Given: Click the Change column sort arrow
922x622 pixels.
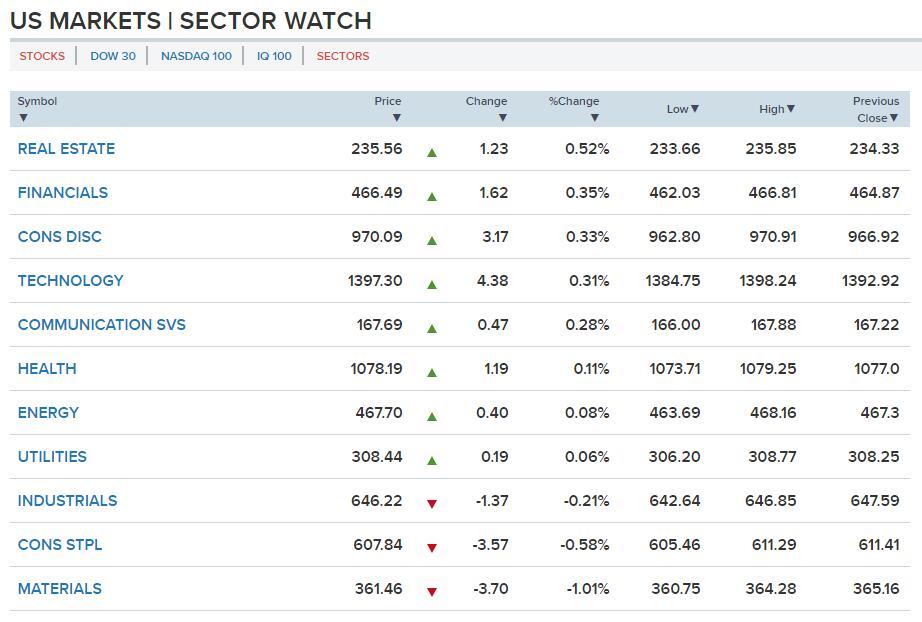Looking at the screenshot, I should click(502, 118).
